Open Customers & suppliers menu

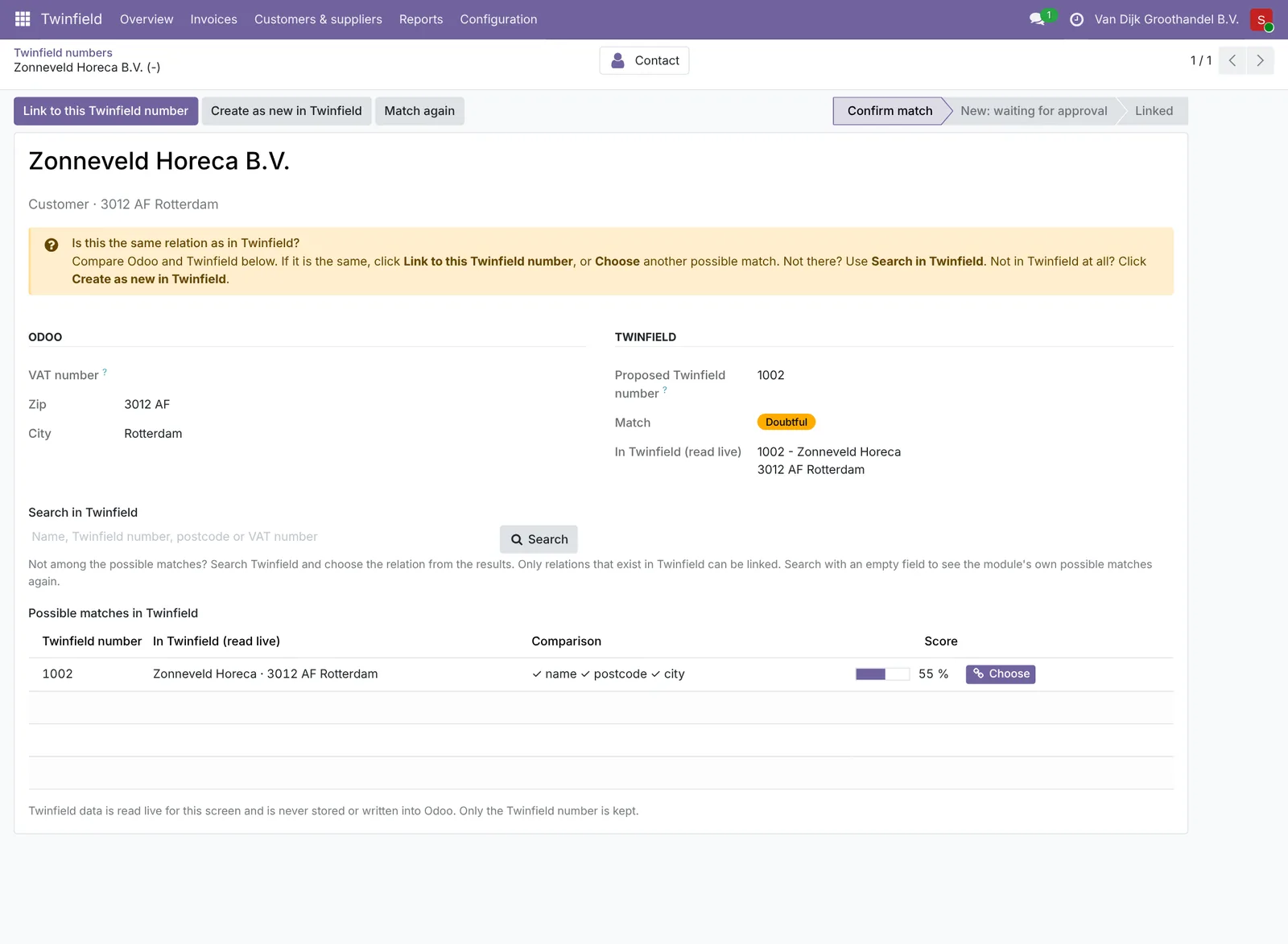pyautogui.click(x=318, y=19)
